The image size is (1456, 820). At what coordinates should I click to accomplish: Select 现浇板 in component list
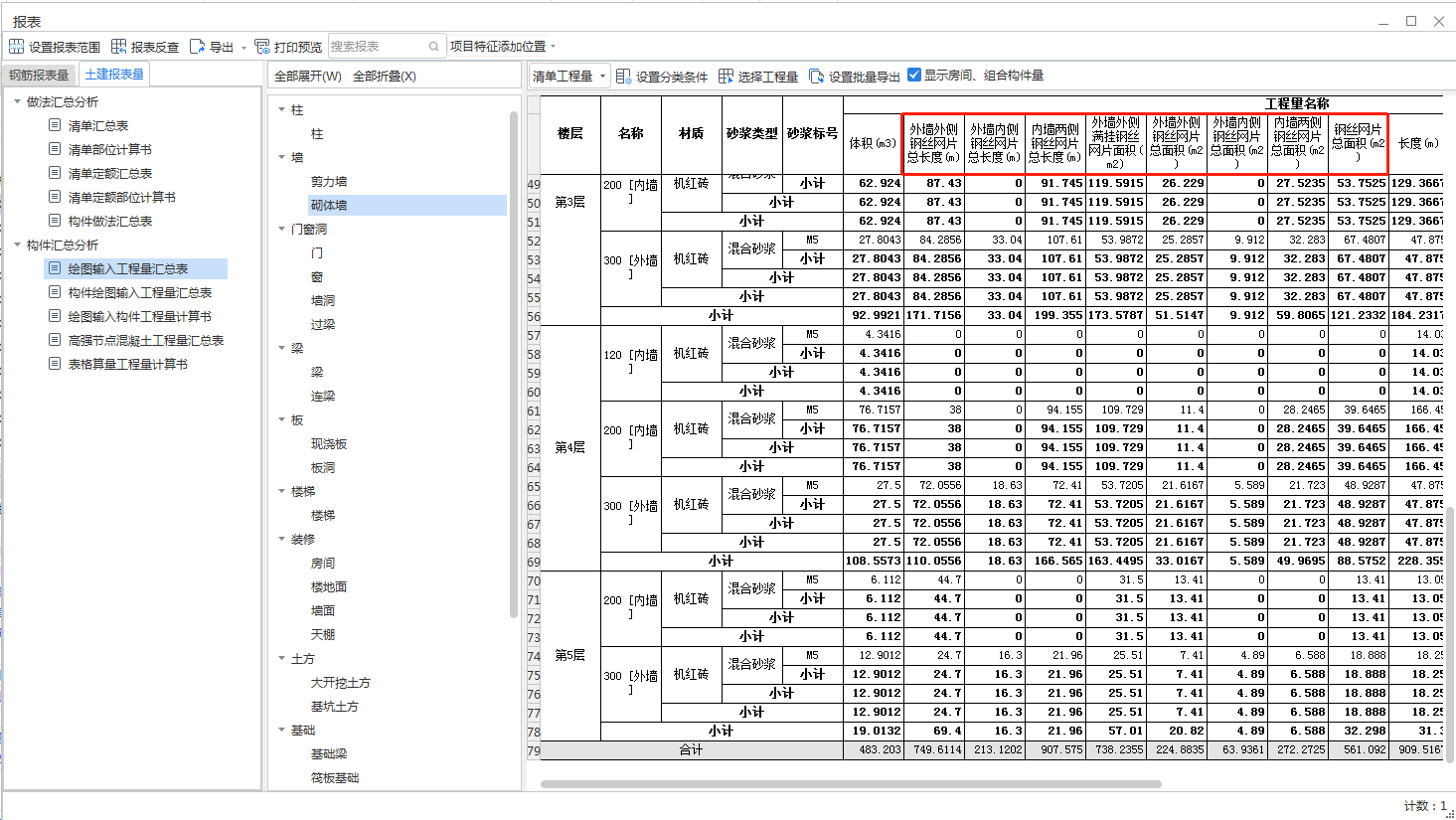[329, 443]
